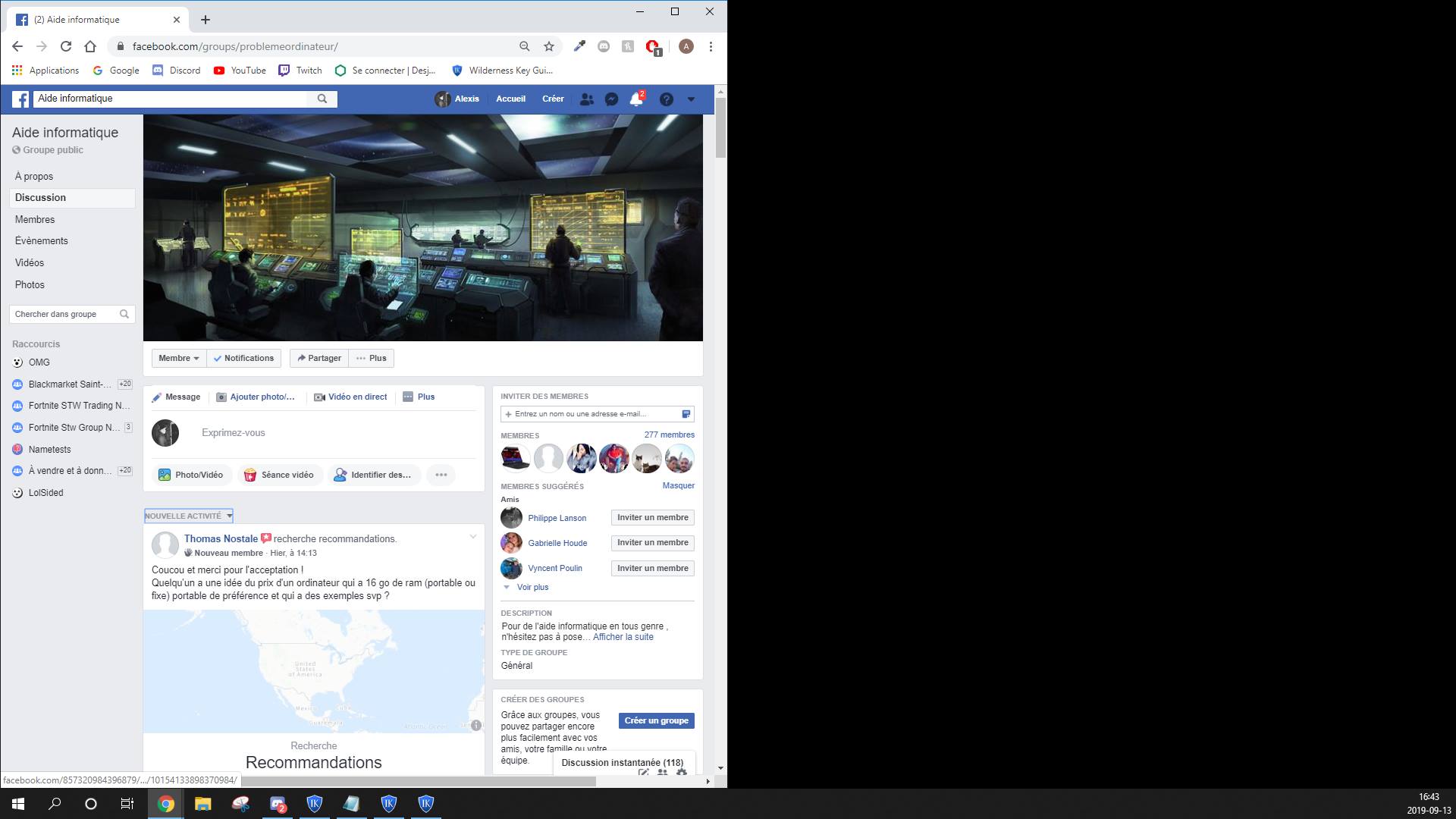Open the Facebook help question-mark icon

pos(666,99)
